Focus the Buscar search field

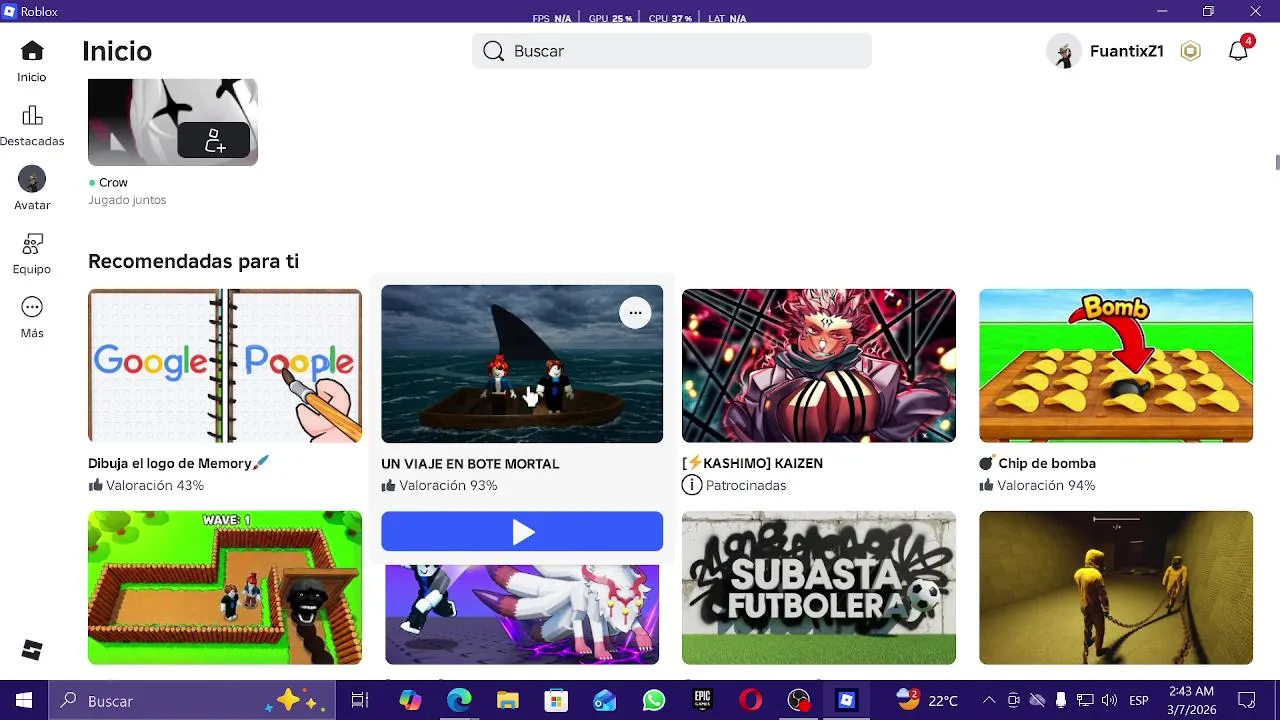pos(672,51)
